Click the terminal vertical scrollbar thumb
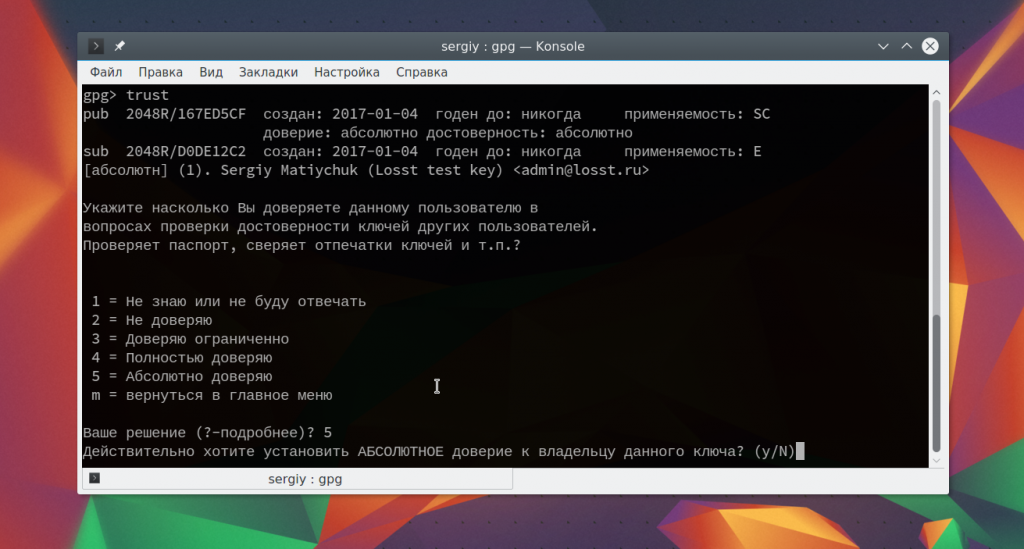Viewport: 1024px width, 549px height. [x=936, y=383]
